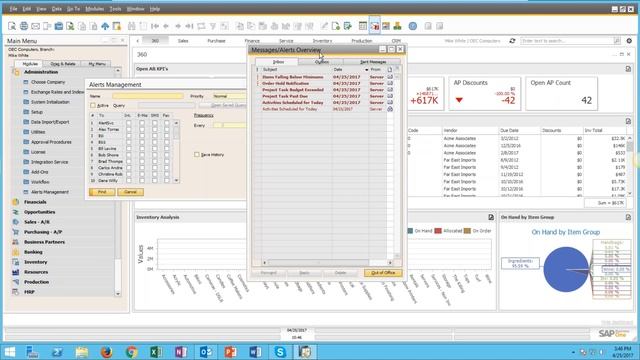This screenshot has width=640, height=360.
Task: Click the Date column sort arrow in inbox
Action: (367, 70)
